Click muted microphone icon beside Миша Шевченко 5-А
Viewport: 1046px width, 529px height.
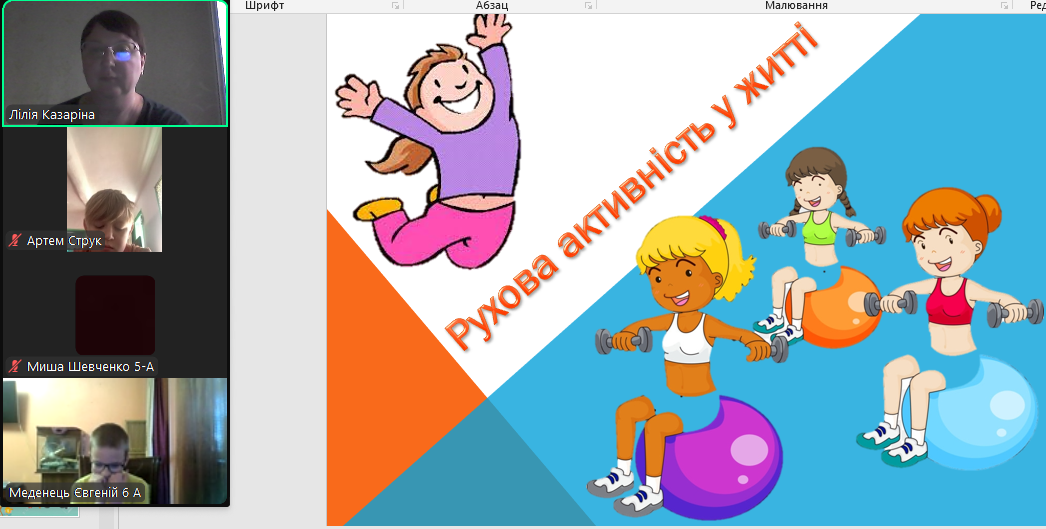pos(15,366)
